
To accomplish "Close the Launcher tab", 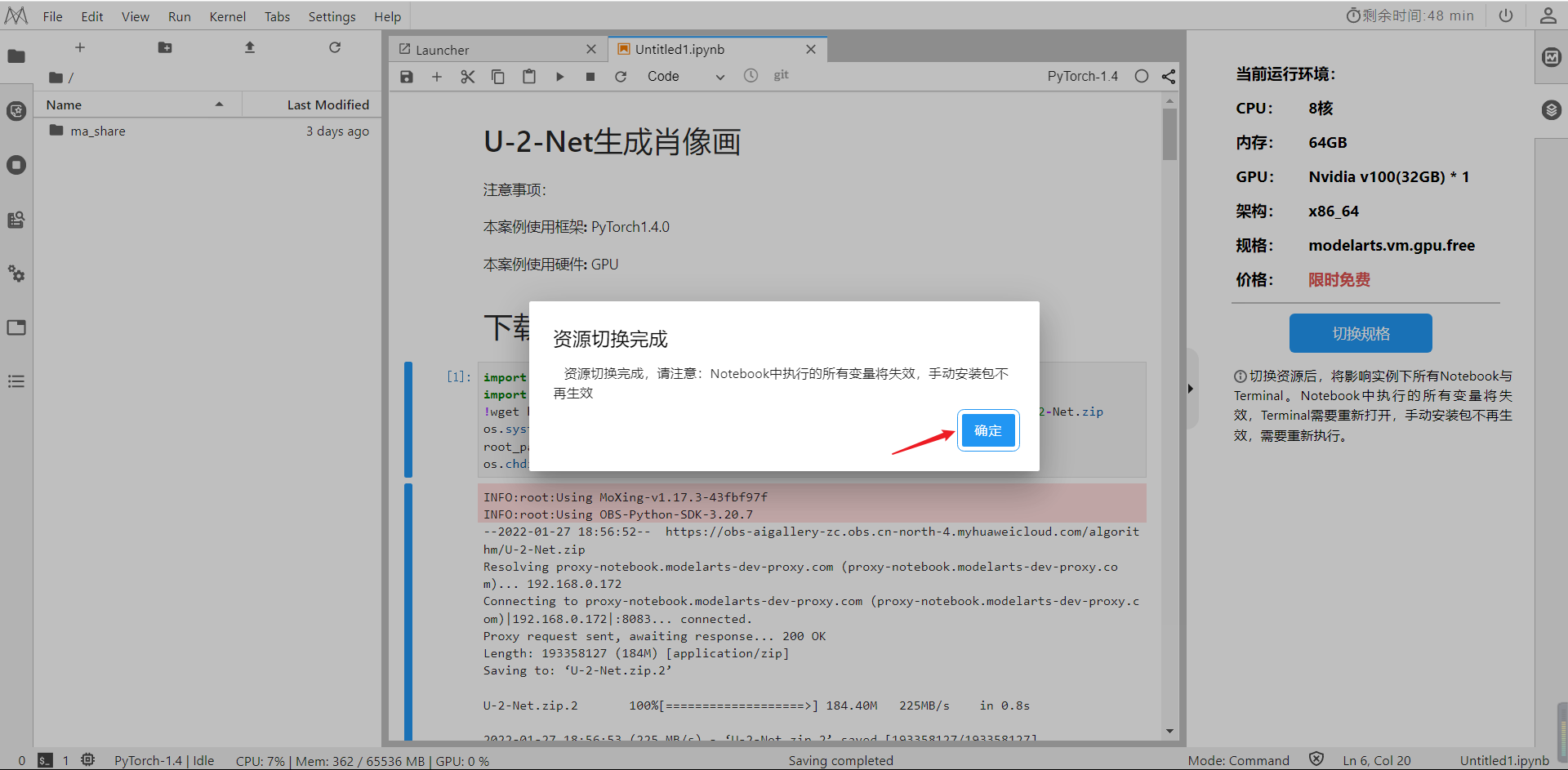I will point(591,50).
